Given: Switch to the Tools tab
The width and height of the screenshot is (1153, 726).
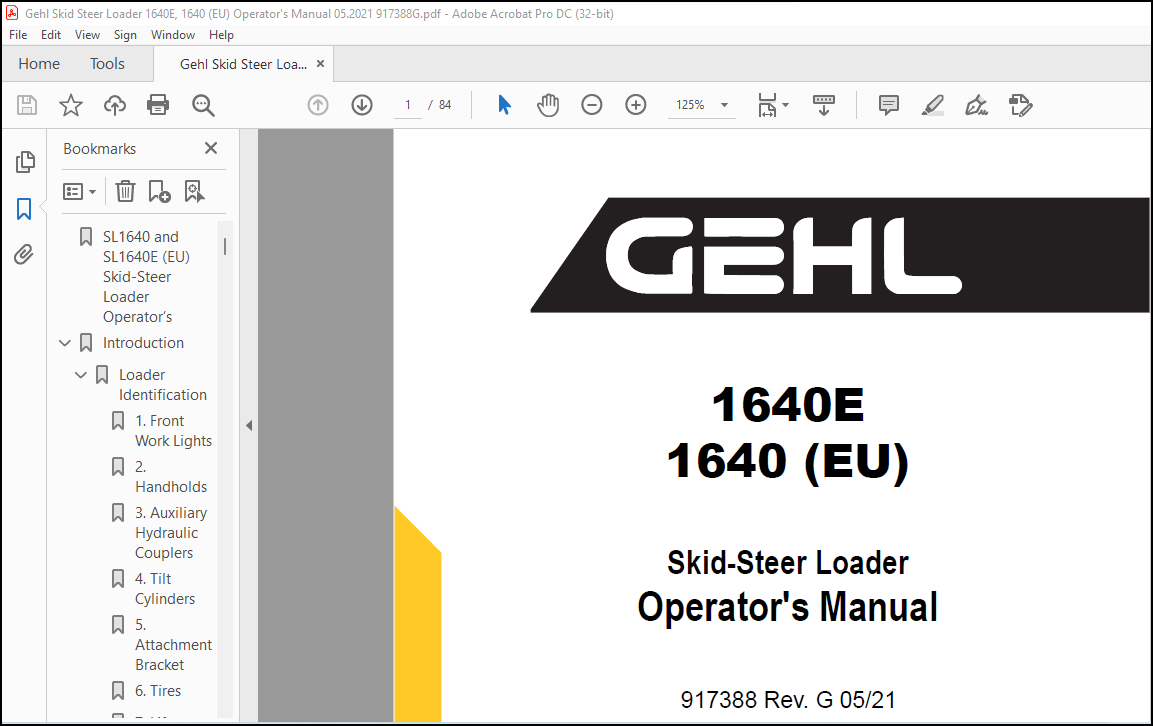Looking at the screenshot, I should click(x=107, y=64).
